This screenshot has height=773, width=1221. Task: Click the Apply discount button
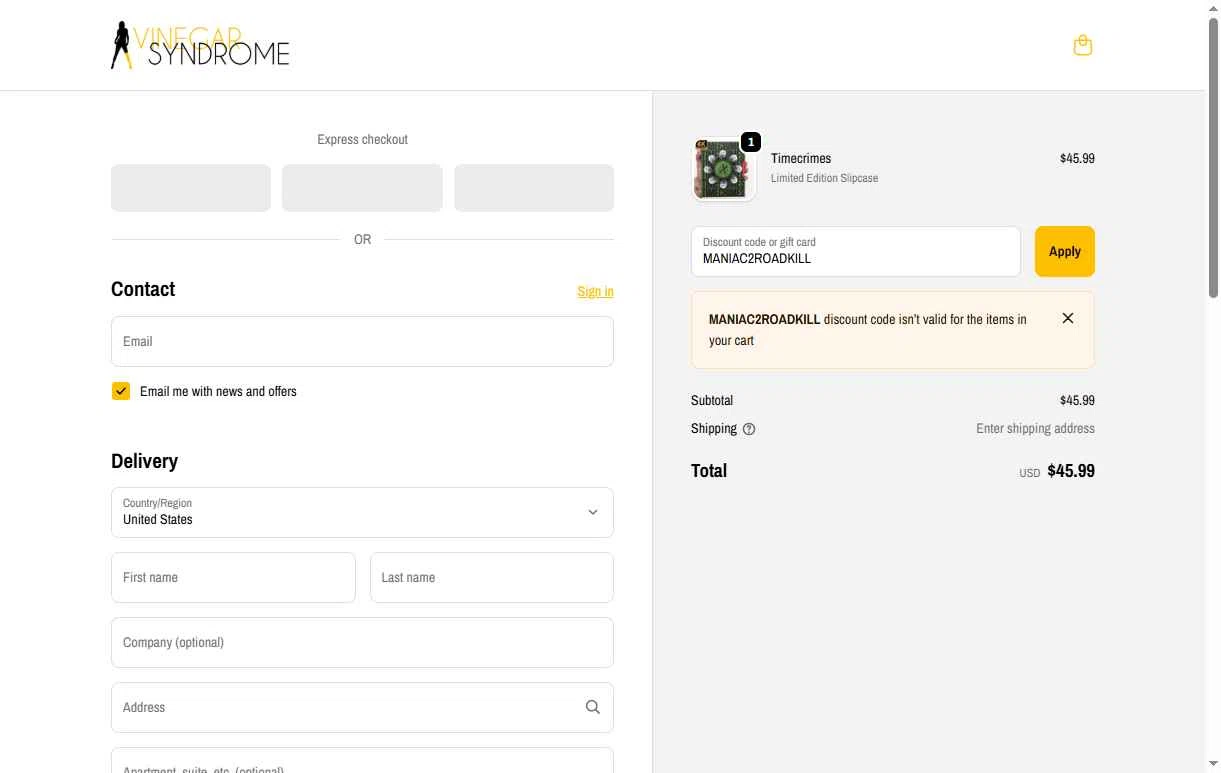[1065, 251]
